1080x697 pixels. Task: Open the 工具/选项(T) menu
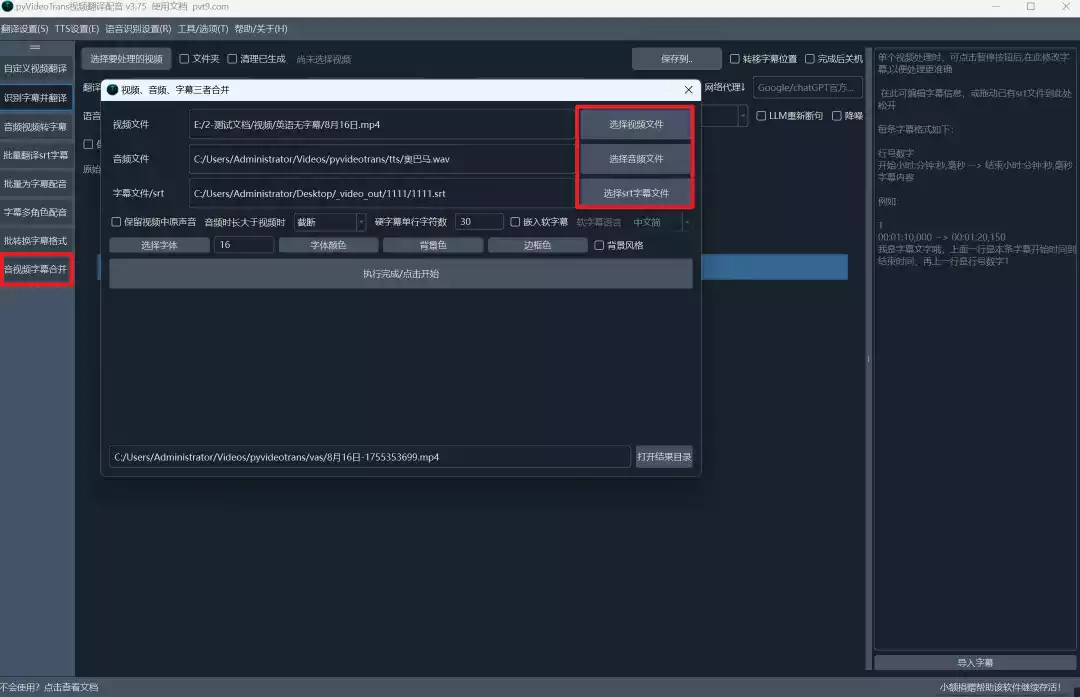click(x=203, y=29)
